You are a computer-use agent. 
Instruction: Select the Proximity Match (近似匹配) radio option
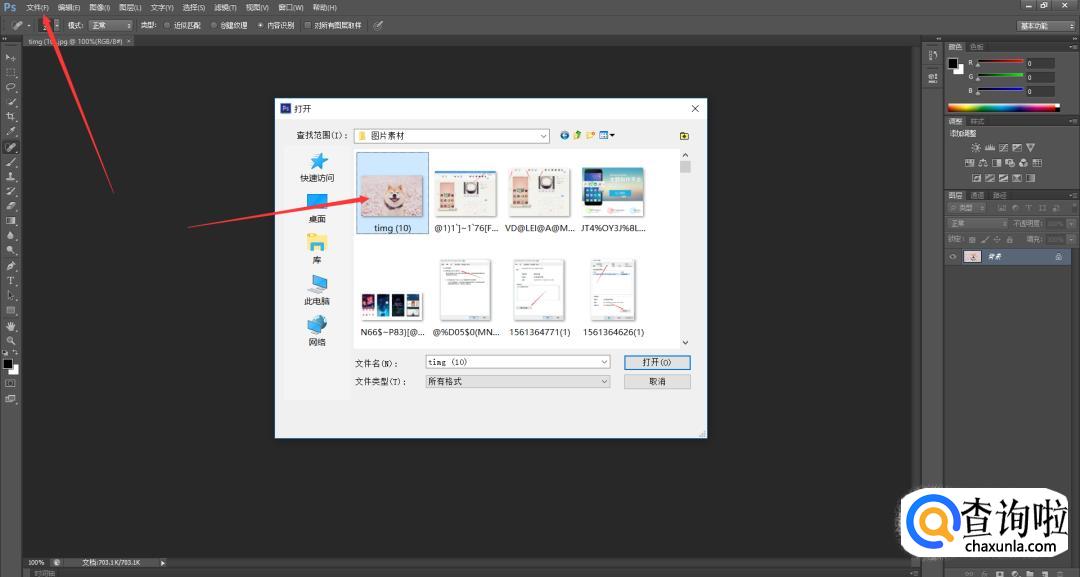(167, 25)
